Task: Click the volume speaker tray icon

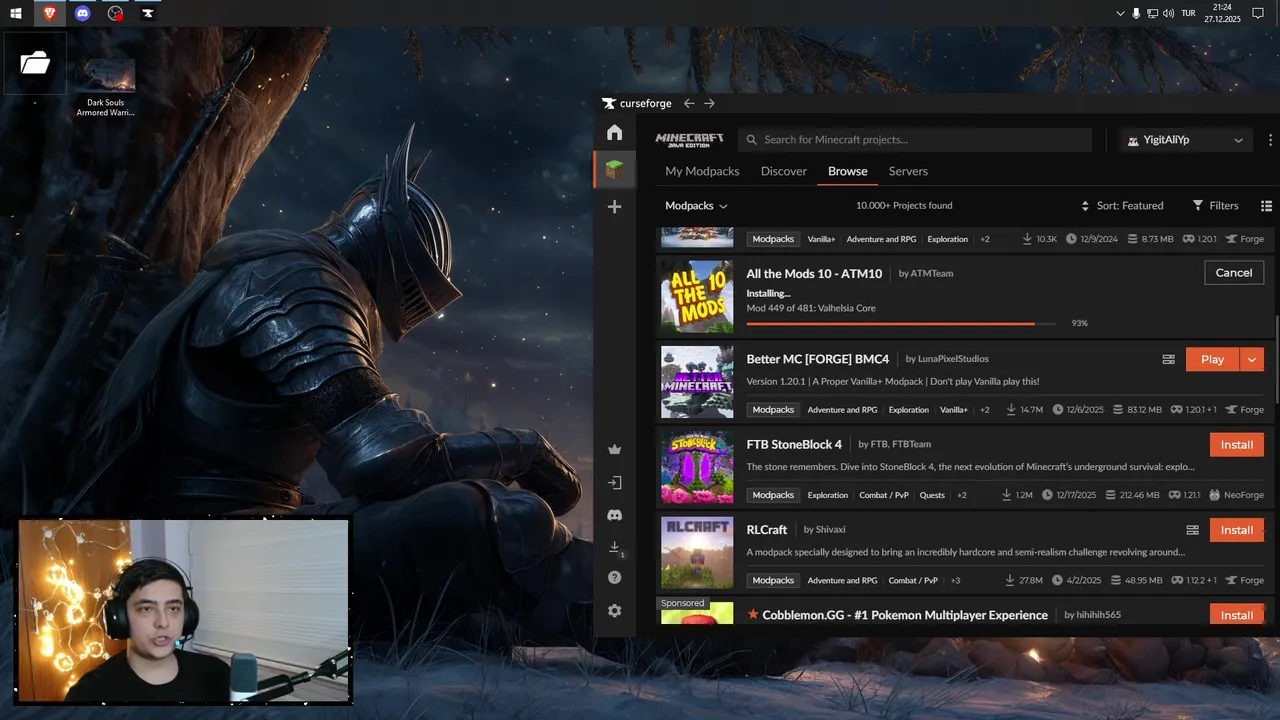Action: click(x=1169, y=13)
